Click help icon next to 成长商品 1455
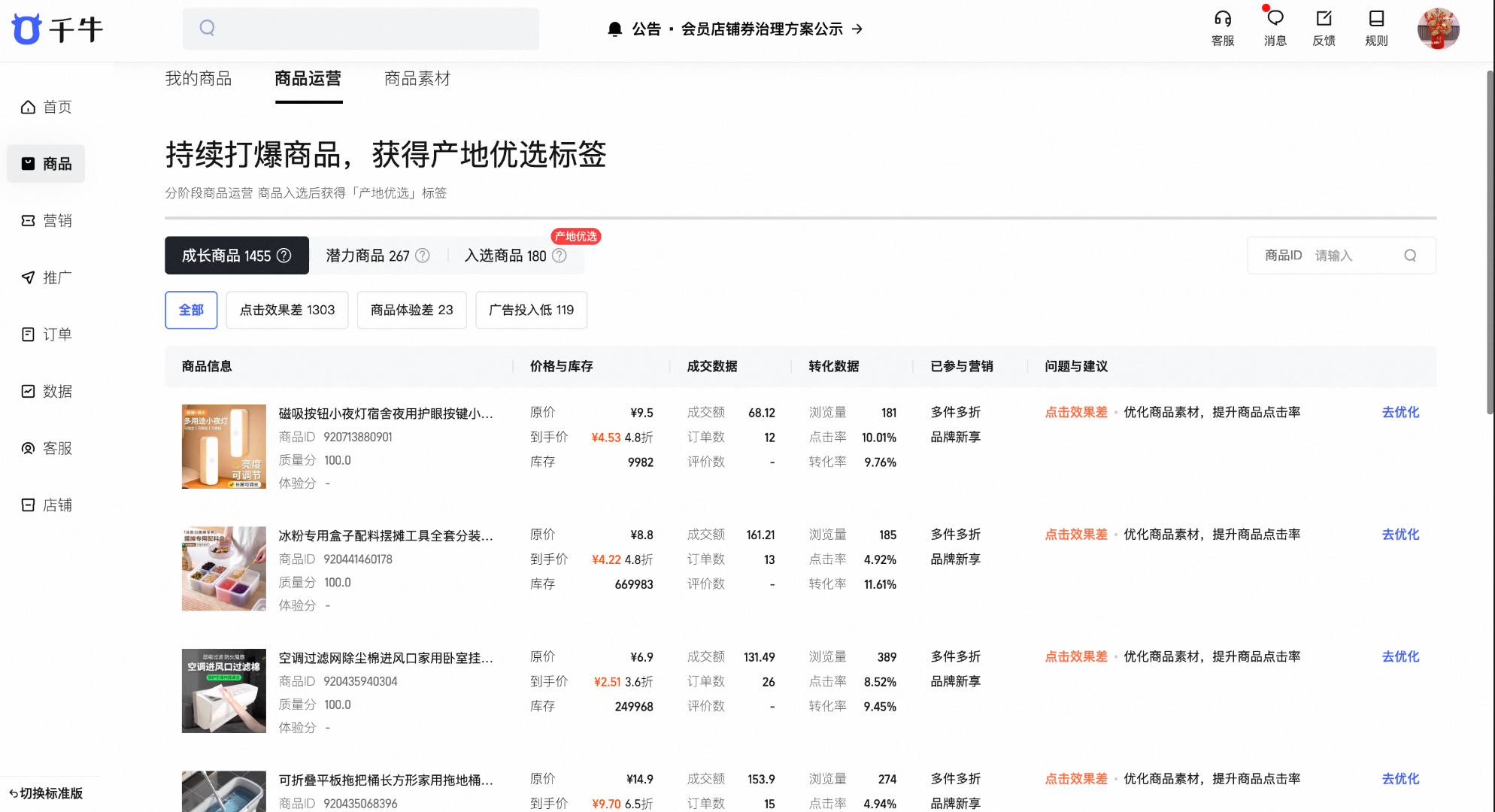The image size is (1495, 812). [284, 256]
